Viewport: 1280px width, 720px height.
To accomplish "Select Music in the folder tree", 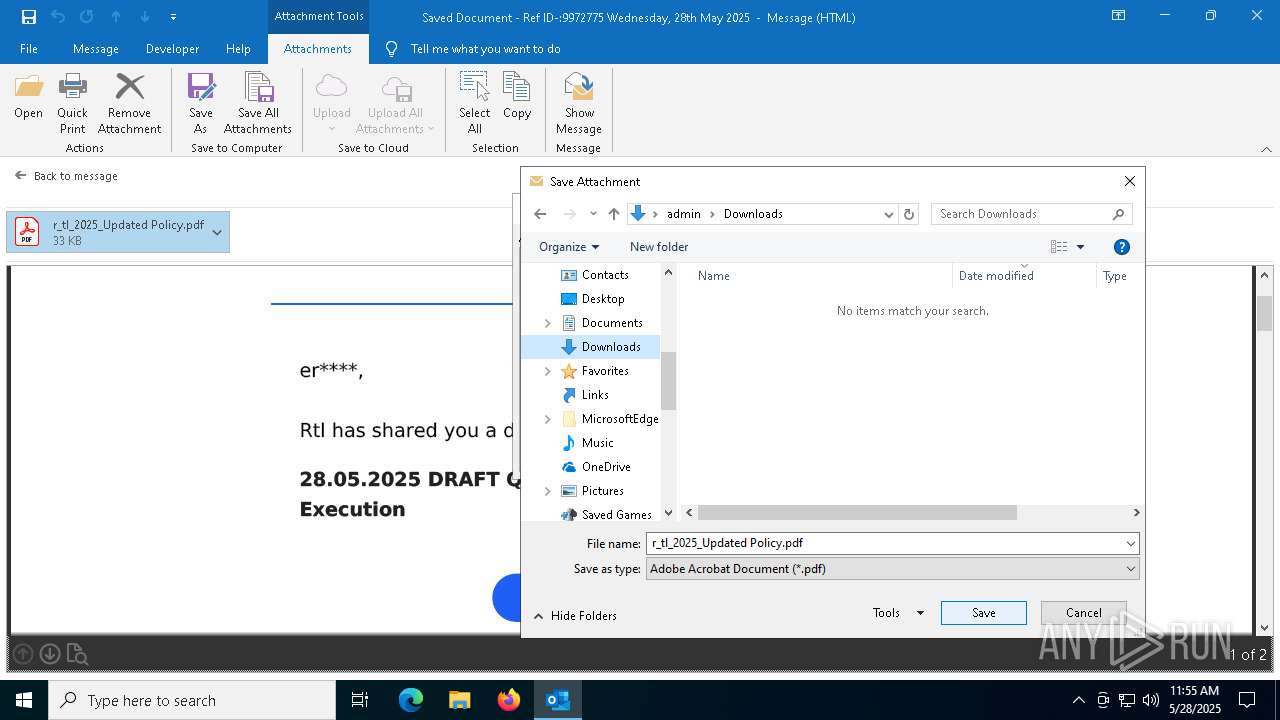I will 597,443.
